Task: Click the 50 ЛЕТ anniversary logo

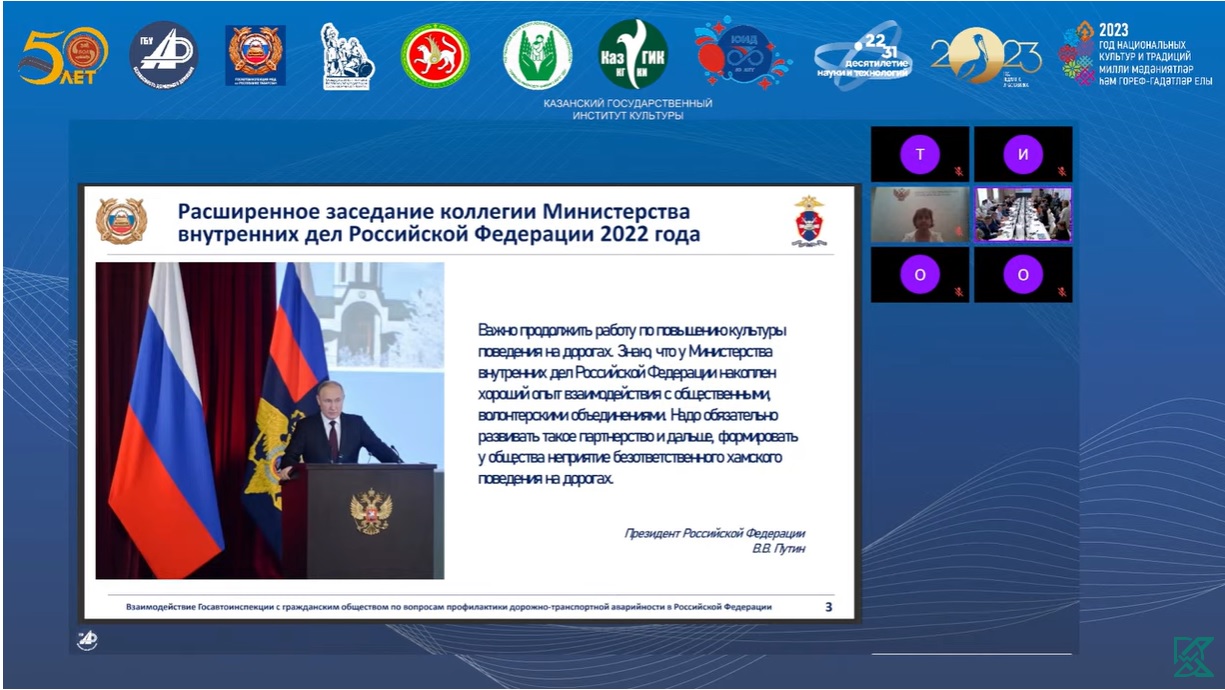Action: 63,56
